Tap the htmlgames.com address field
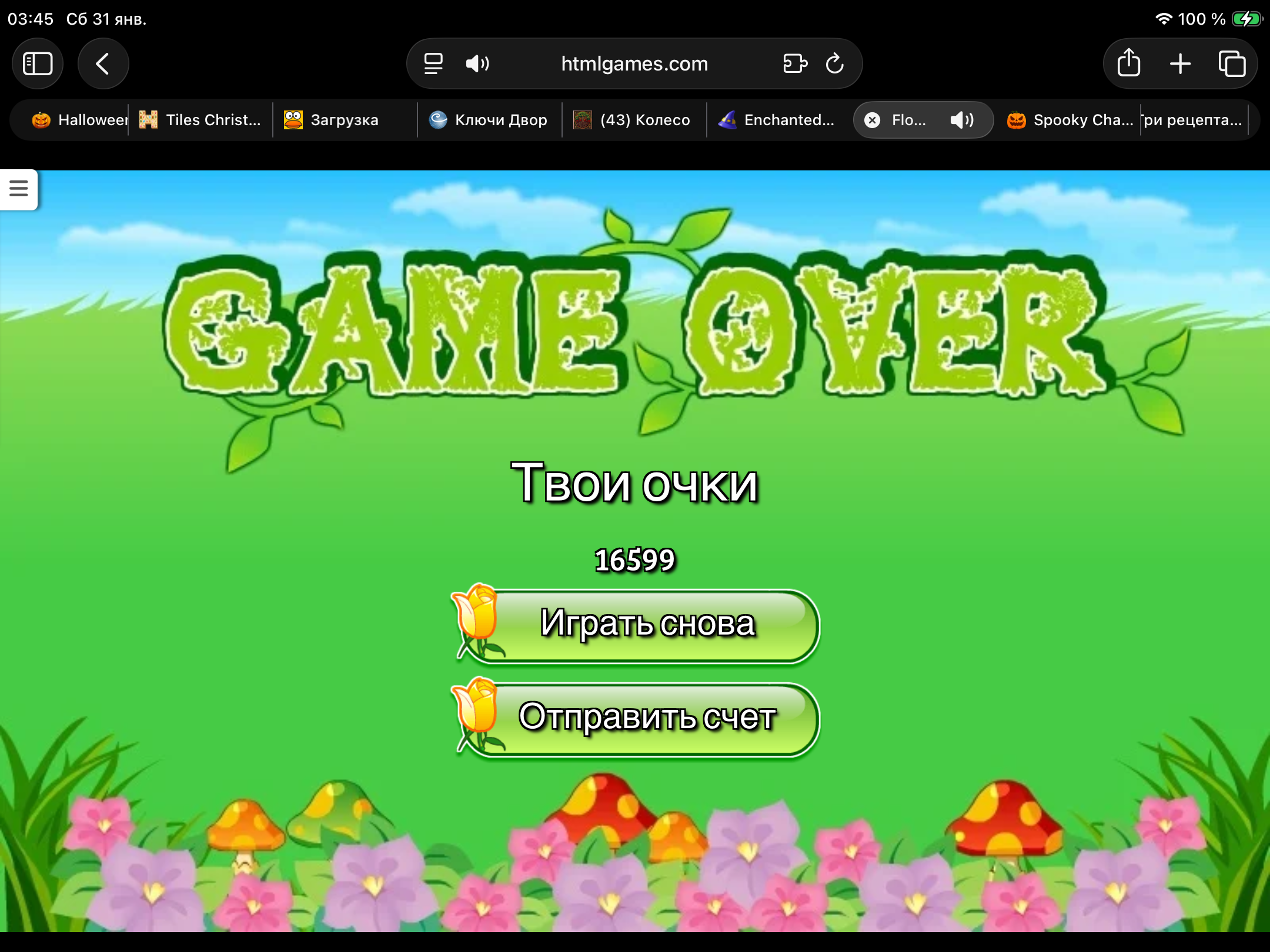 tap(634, 63)
